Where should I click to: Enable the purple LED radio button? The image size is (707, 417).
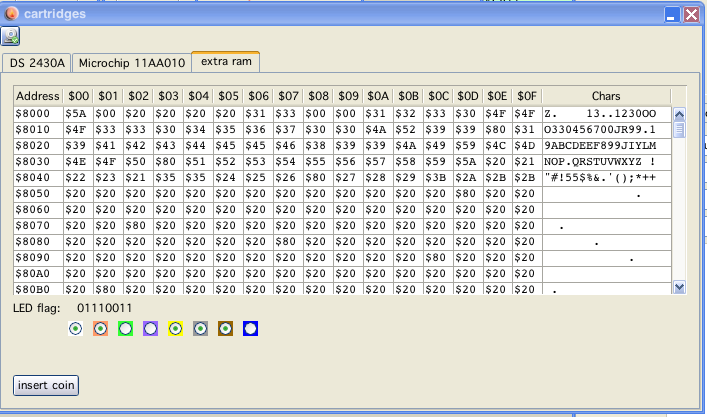click(x=150, y=328)
